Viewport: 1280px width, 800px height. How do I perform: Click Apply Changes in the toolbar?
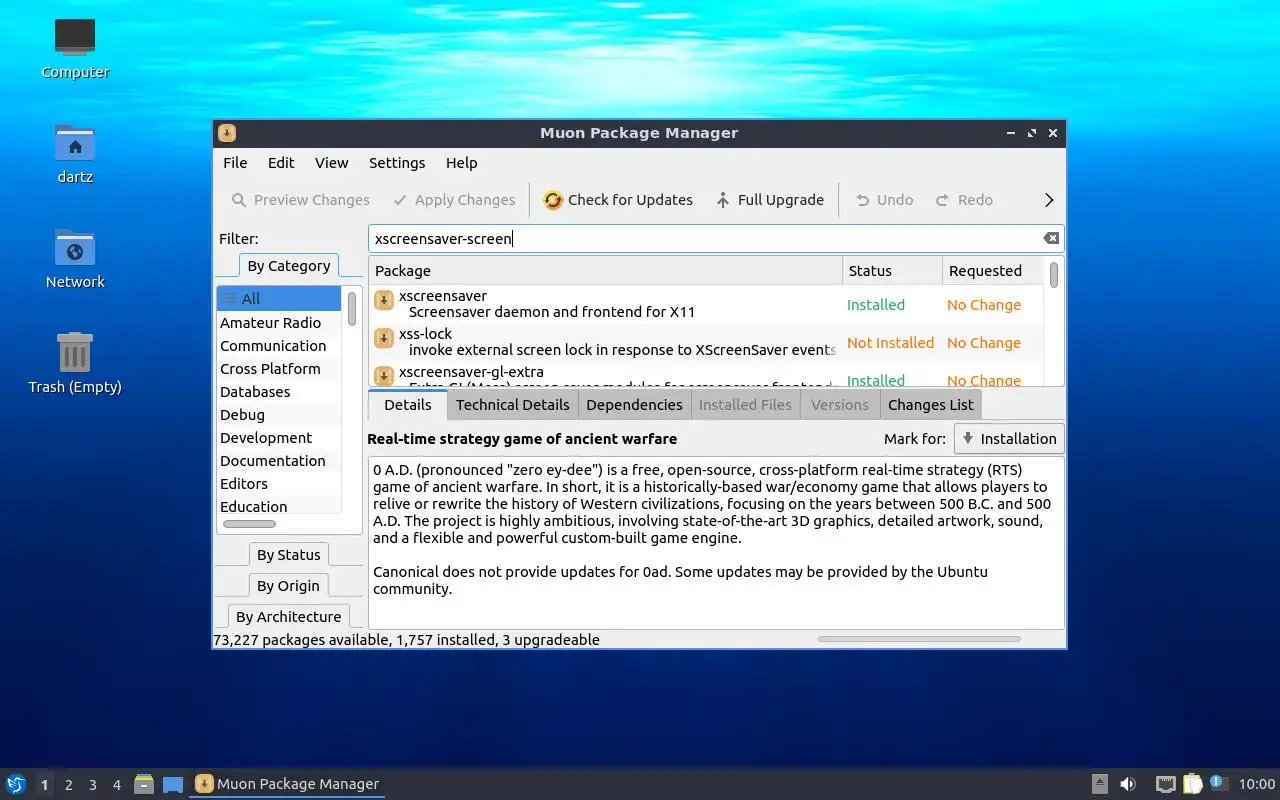click(x=454, y=200)
